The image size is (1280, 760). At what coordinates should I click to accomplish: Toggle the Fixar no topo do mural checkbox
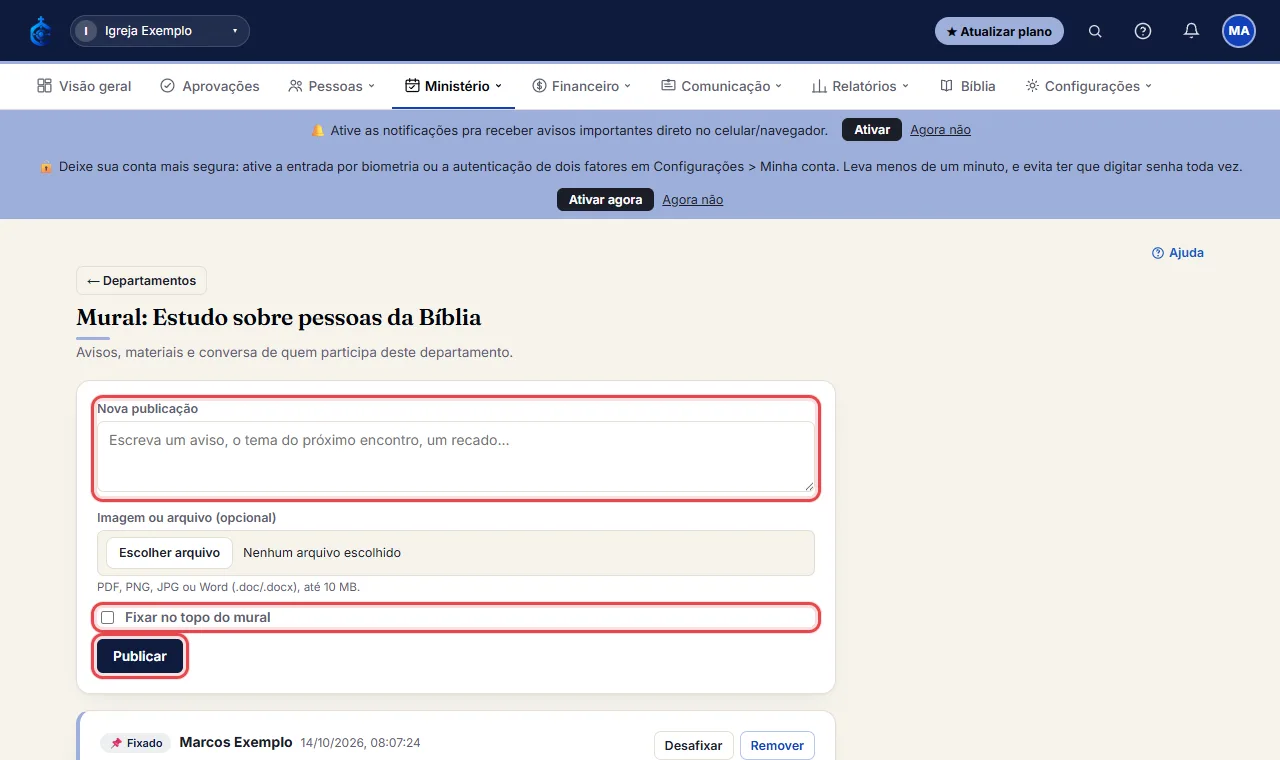[108, 618]
